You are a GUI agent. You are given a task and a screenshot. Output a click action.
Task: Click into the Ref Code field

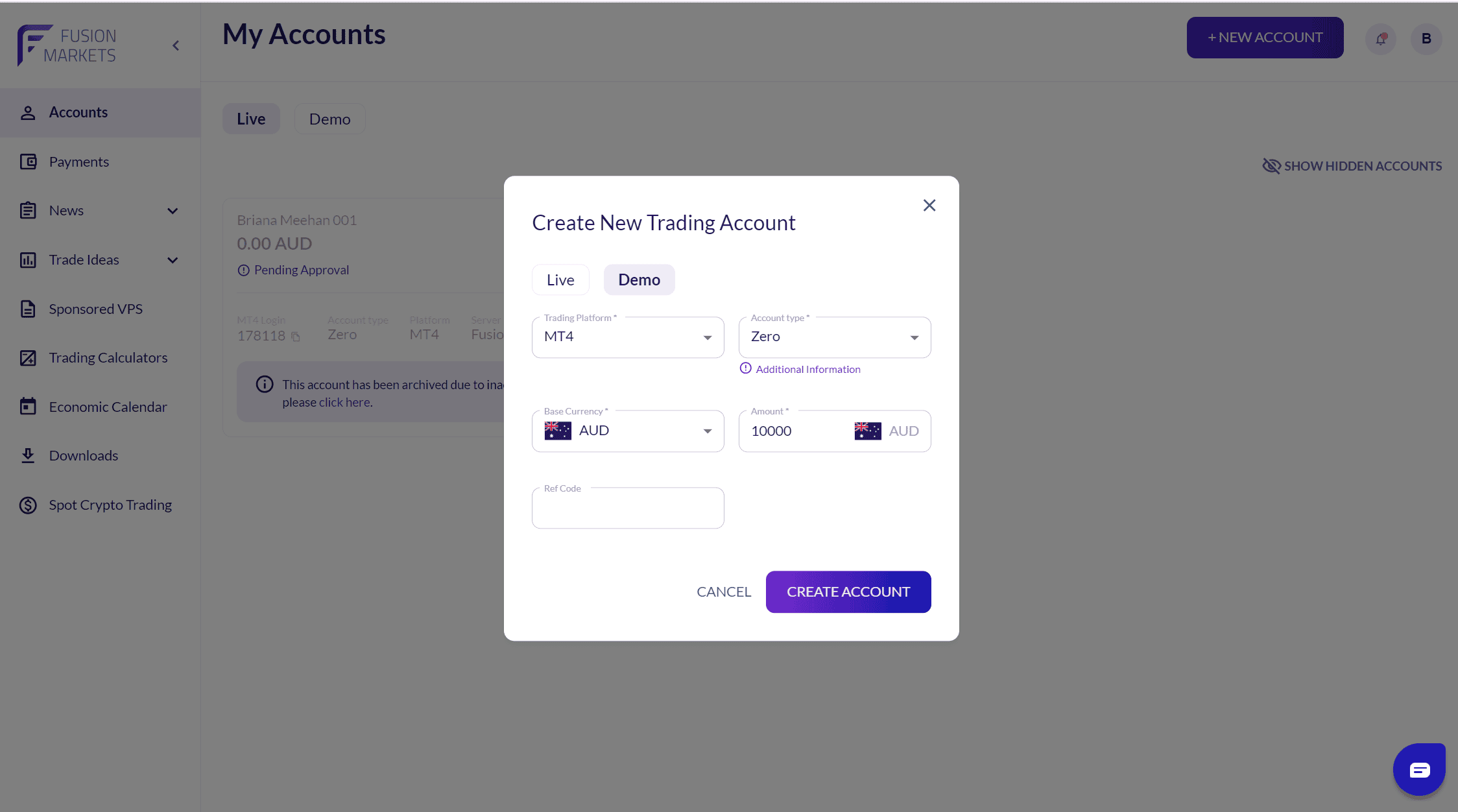[628, 508]
